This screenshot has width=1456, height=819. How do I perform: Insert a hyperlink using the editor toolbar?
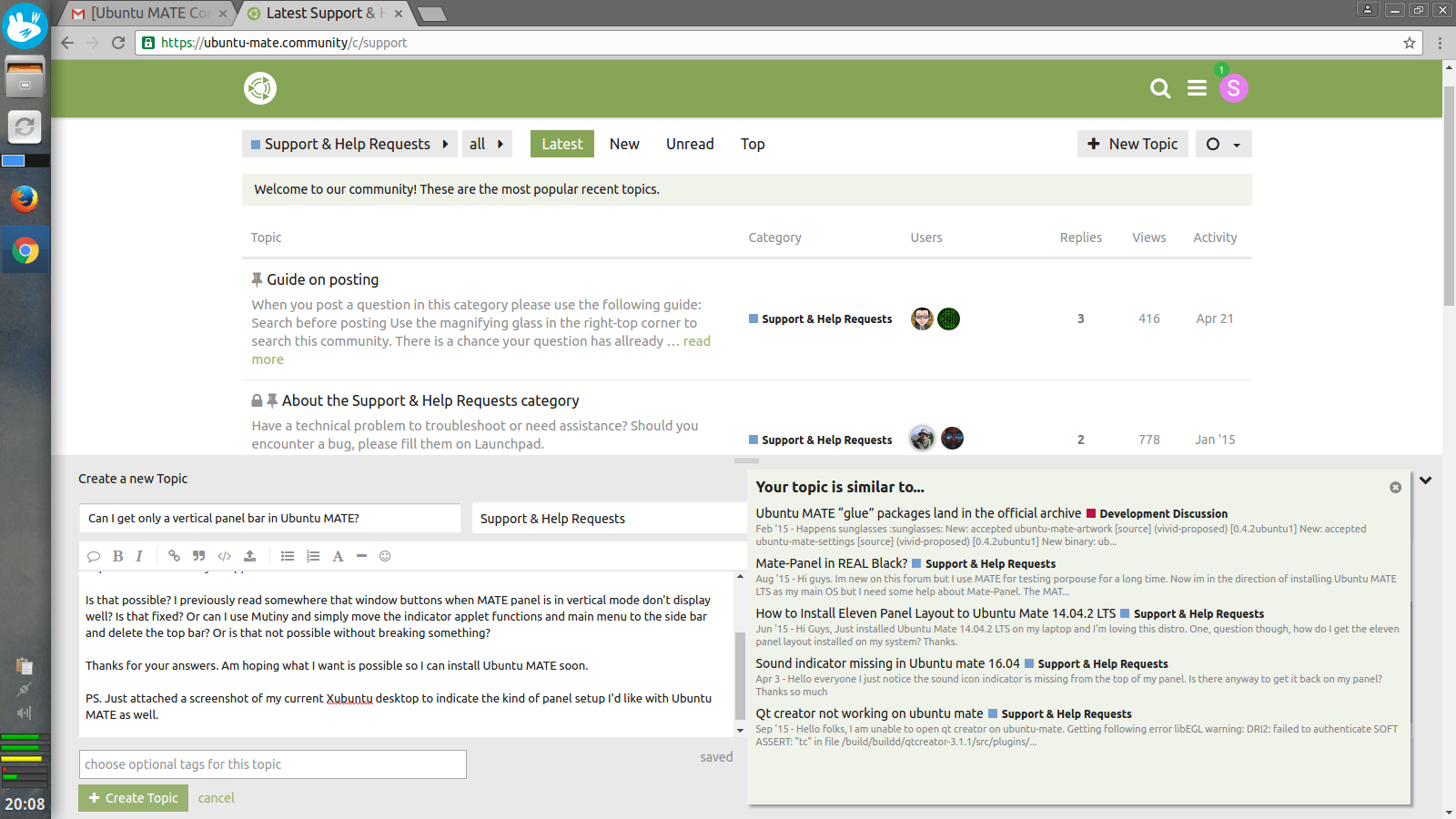tap(174, 556)
